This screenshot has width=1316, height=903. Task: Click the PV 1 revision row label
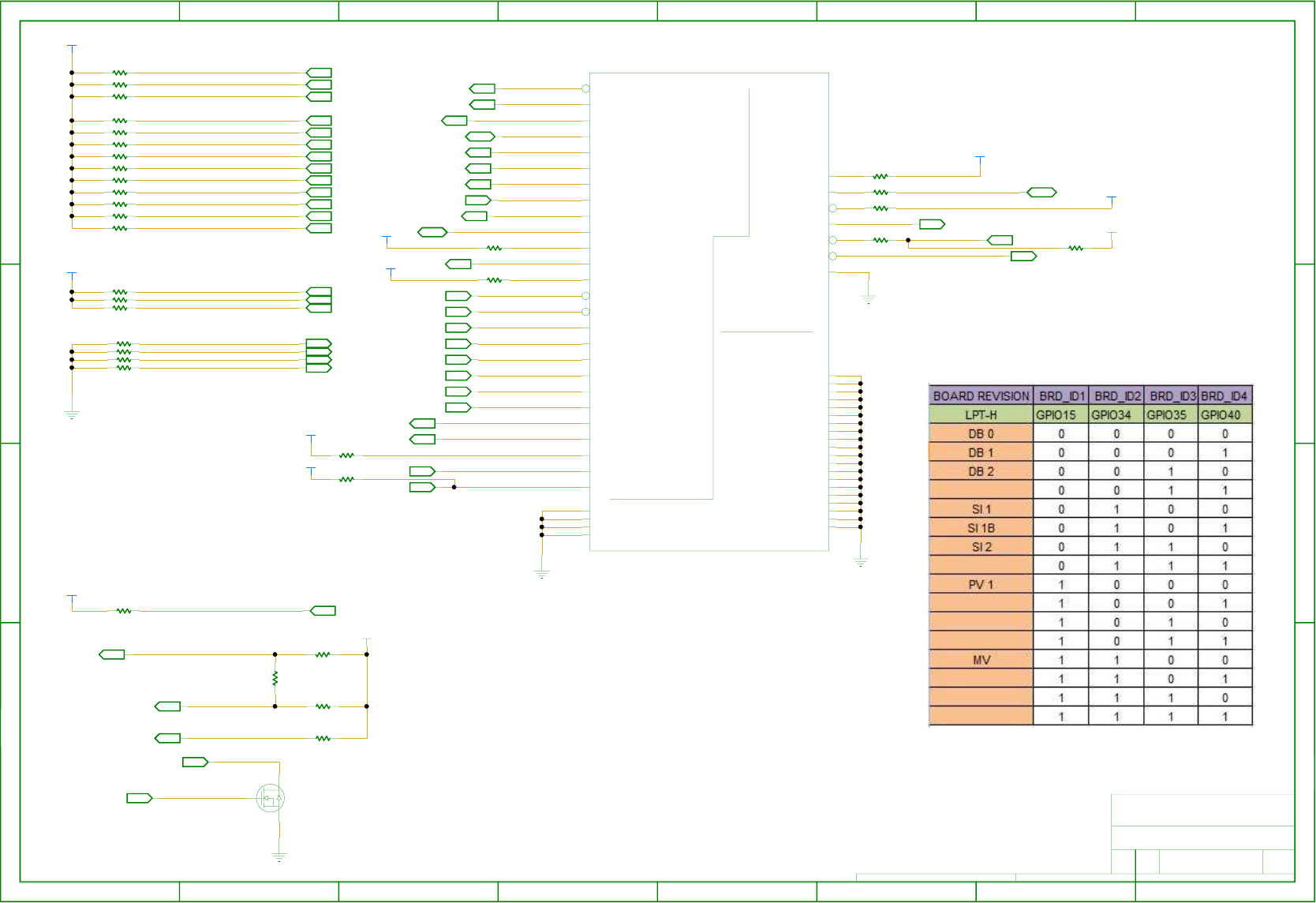click(981, 585)
